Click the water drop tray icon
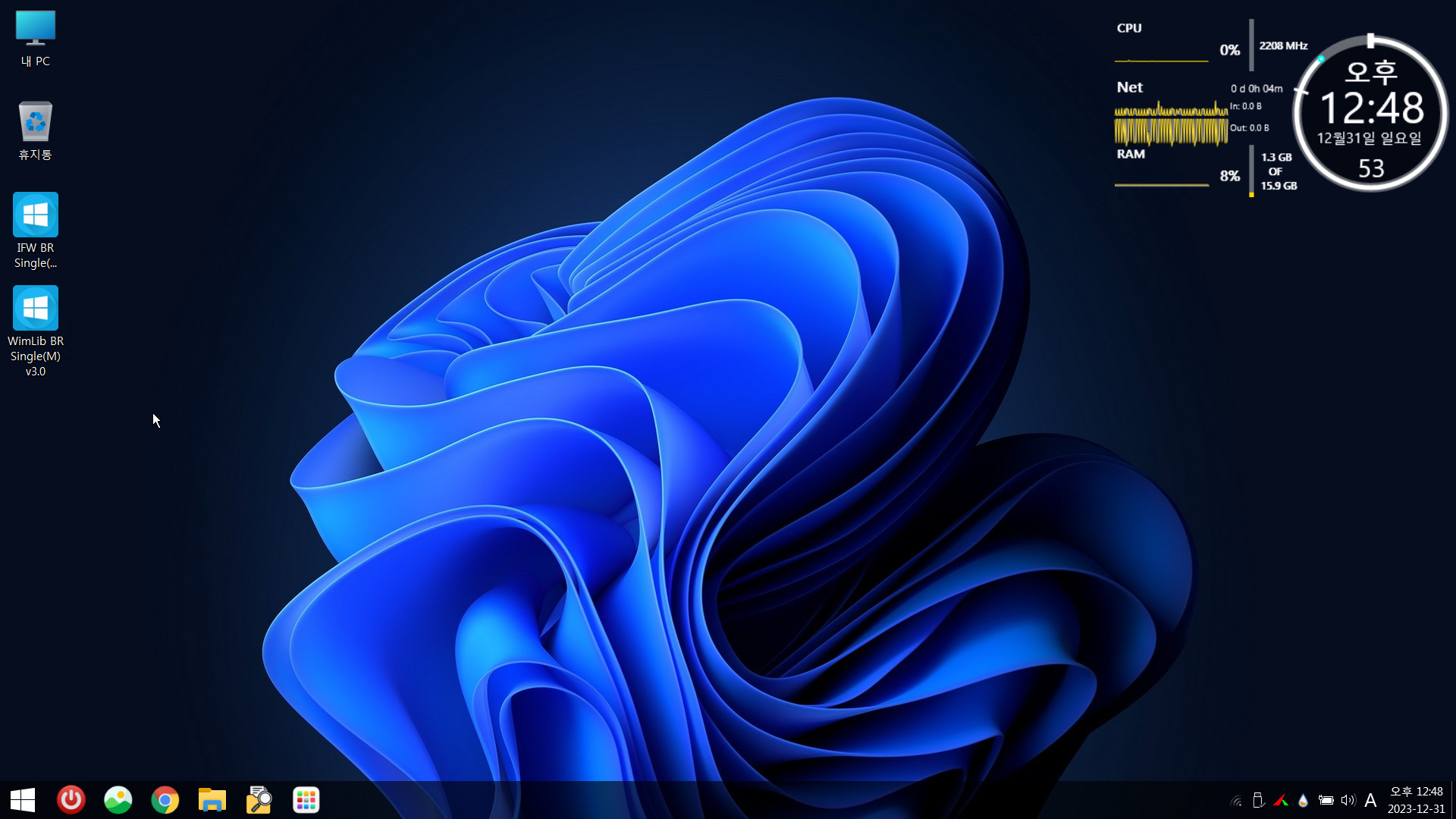1456x819 pixels. (x=1303, y=800)
